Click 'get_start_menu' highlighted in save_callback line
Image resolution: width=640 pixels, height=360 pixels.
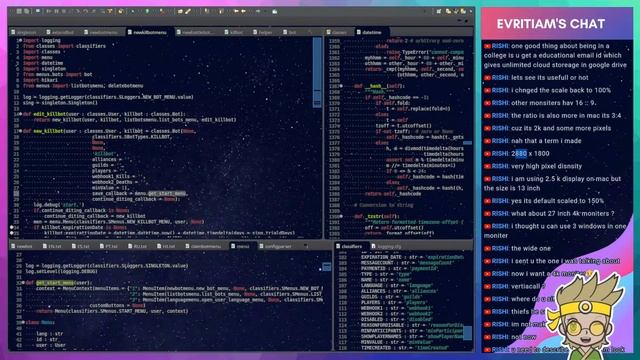tap(167, 193)
